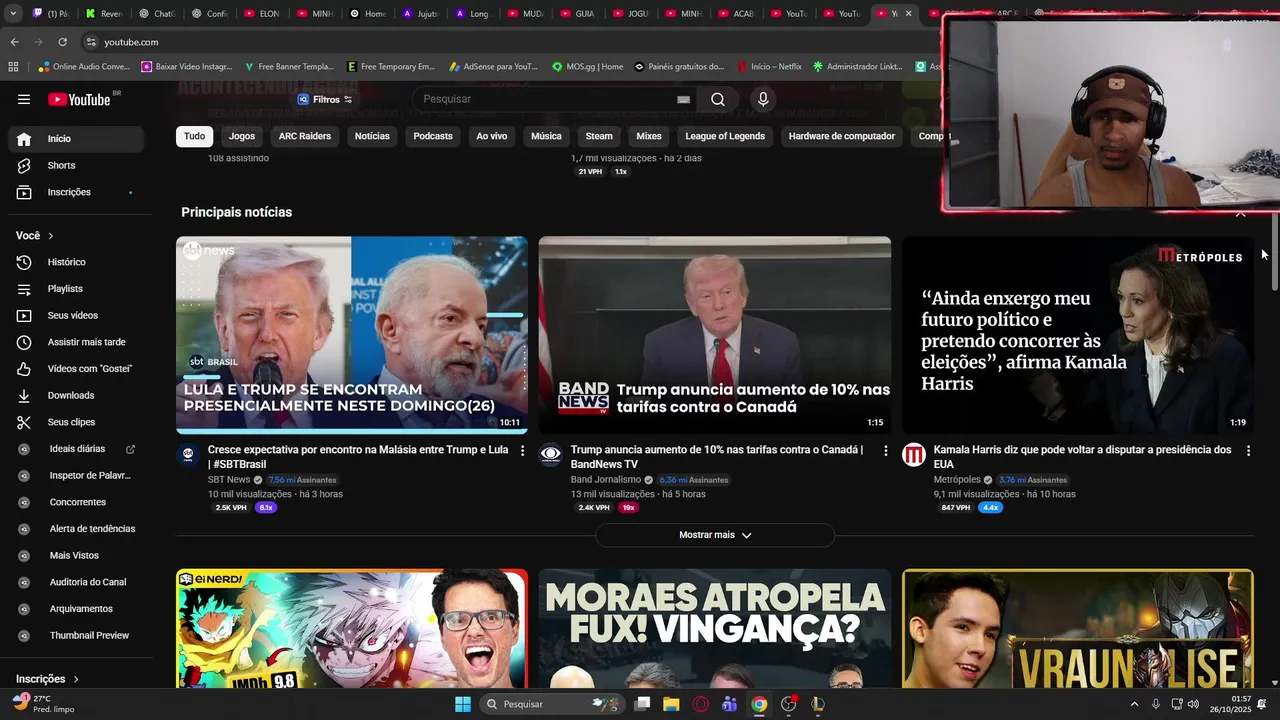1280x720 pixels.
Task: Open the YouTube hamburger guide menu
Action: coord(24,99)
